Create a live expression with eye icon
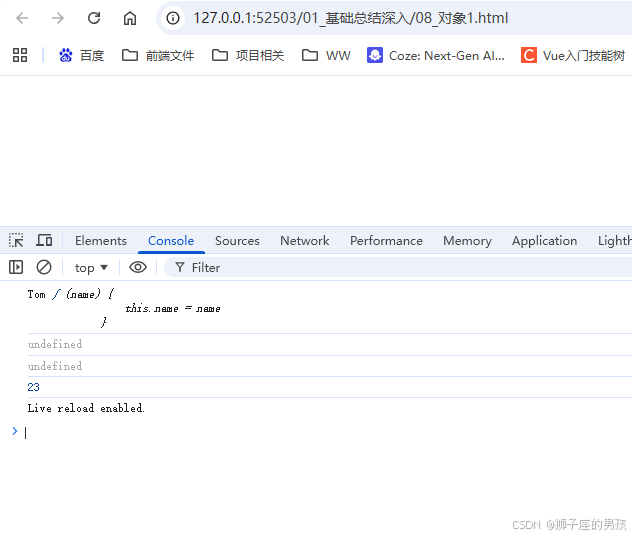The width and height of the screenshot is (632, 536). point(138,267)
